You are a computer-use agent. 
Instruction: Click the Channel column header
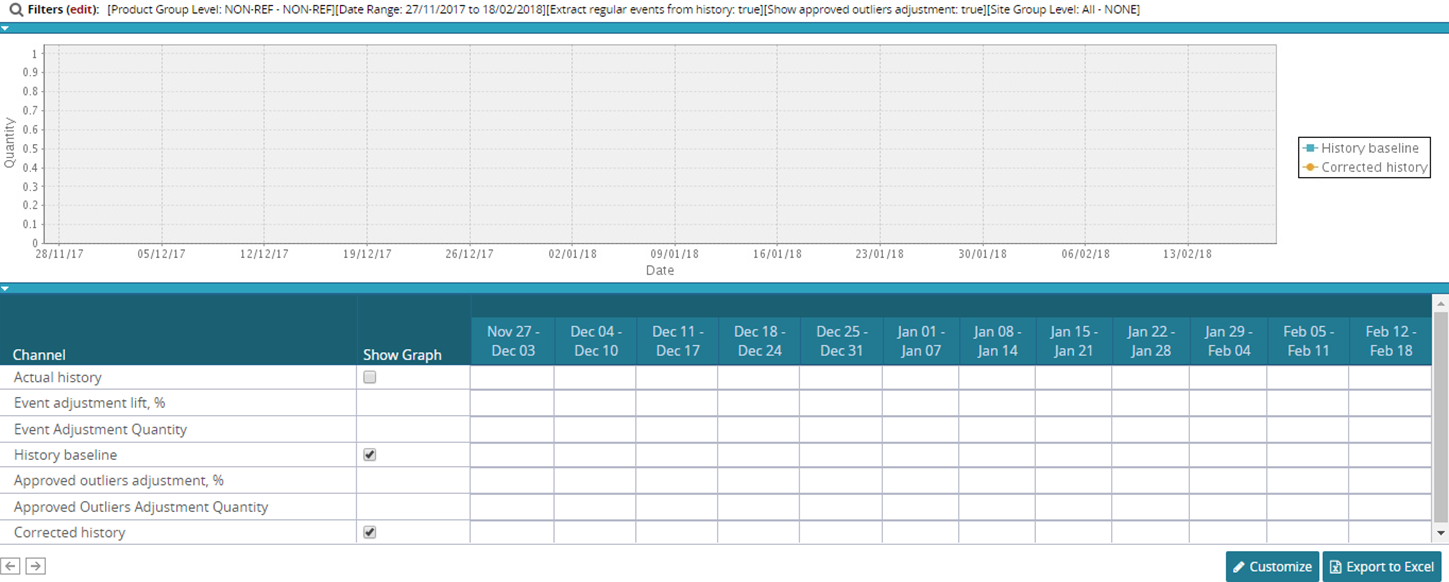39,354
